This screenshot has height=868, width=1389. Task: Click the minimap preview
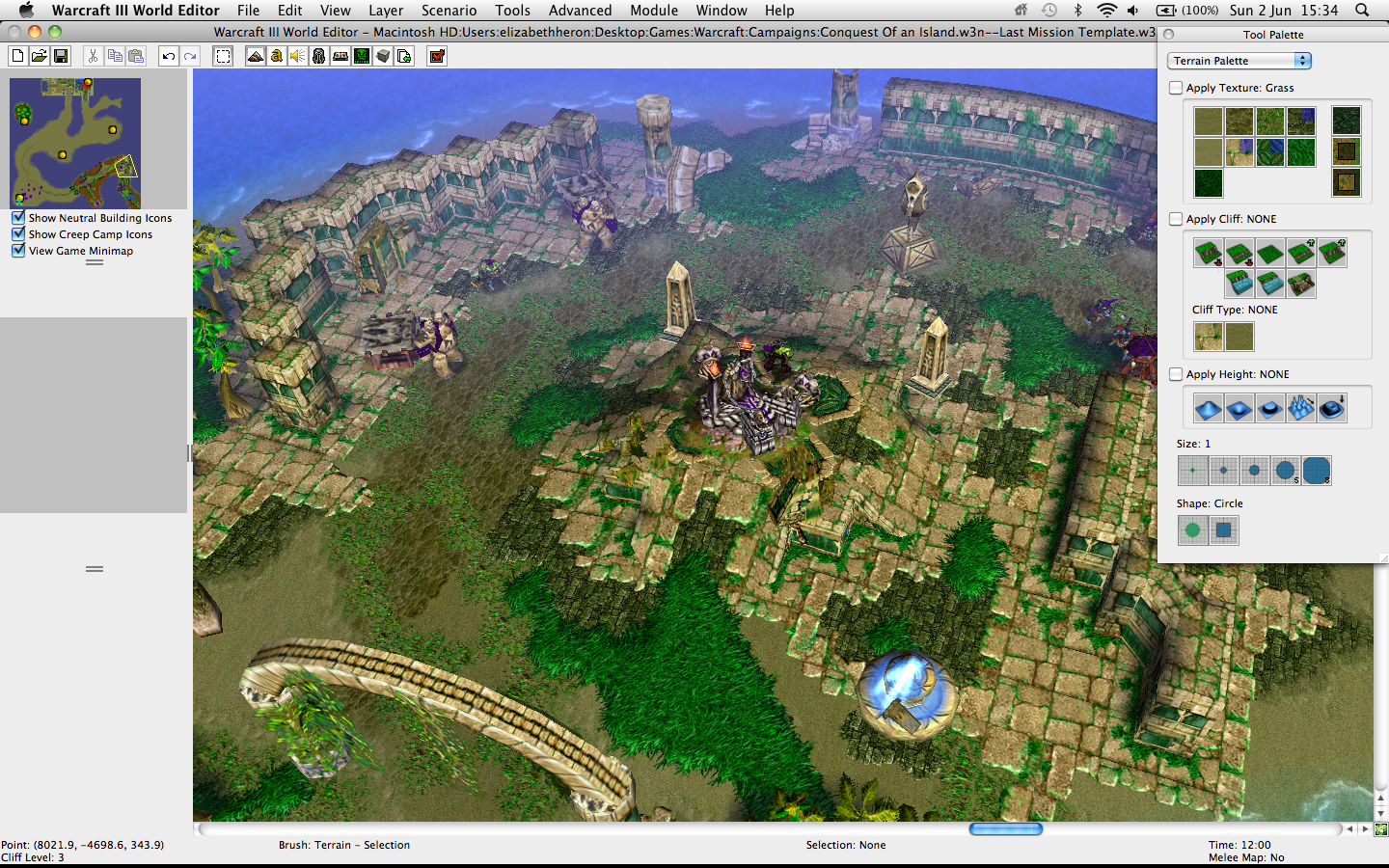point(75,143)
